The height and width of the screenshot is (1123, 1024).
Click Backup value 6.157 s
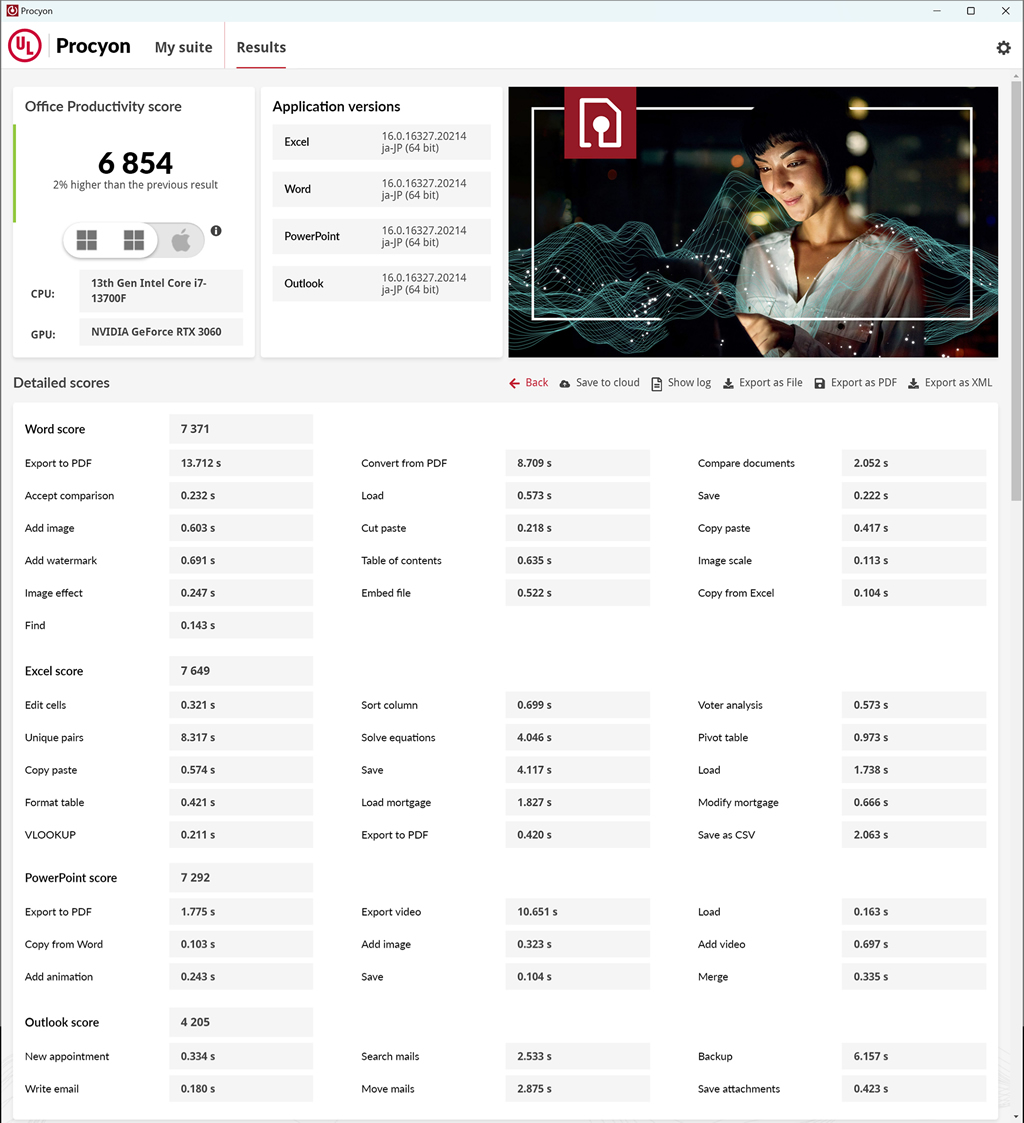pos(914,1056)
